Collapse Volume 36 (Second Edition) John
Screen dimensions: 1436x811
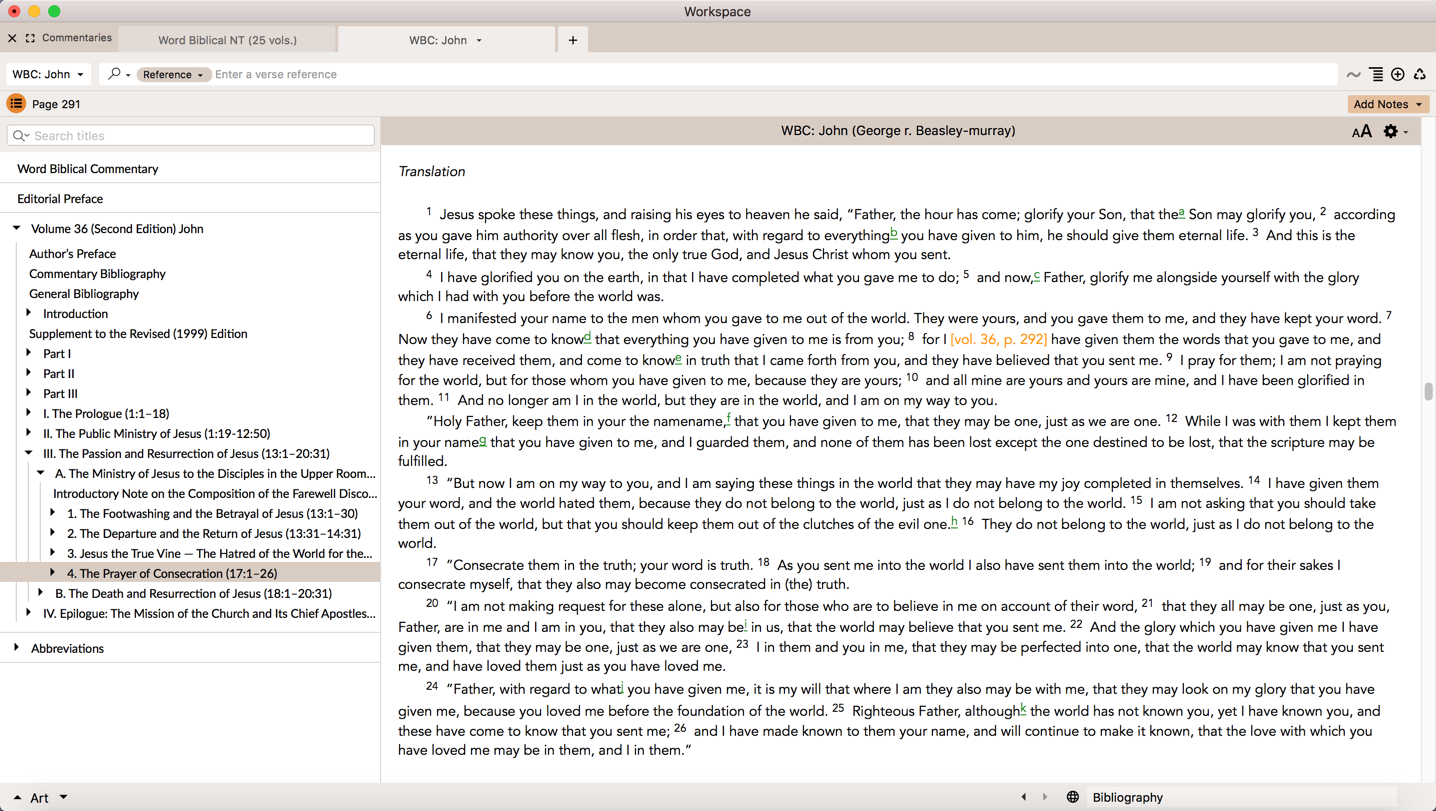tap(17, 229)
